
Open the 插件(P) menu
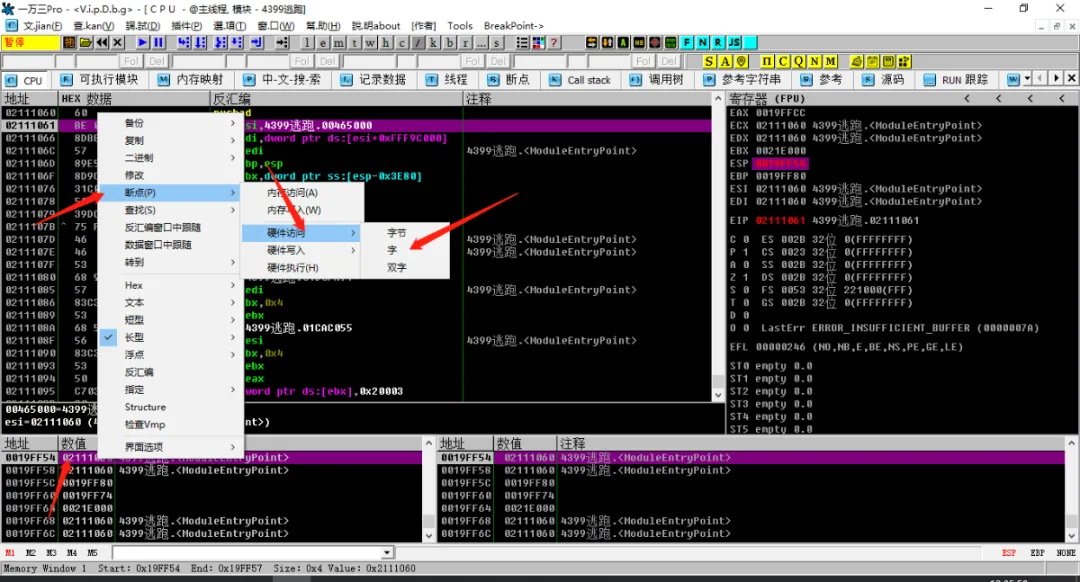187,25
